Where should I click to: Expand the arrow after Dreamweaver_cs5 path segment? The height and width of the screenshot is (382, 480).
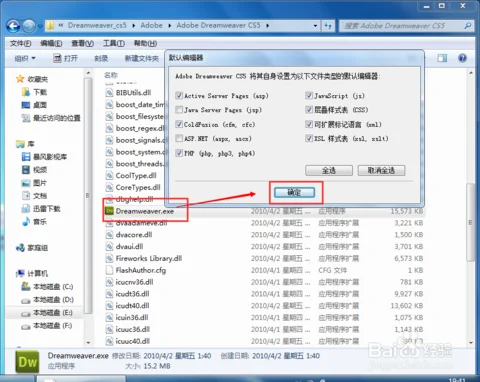point(133,26)
